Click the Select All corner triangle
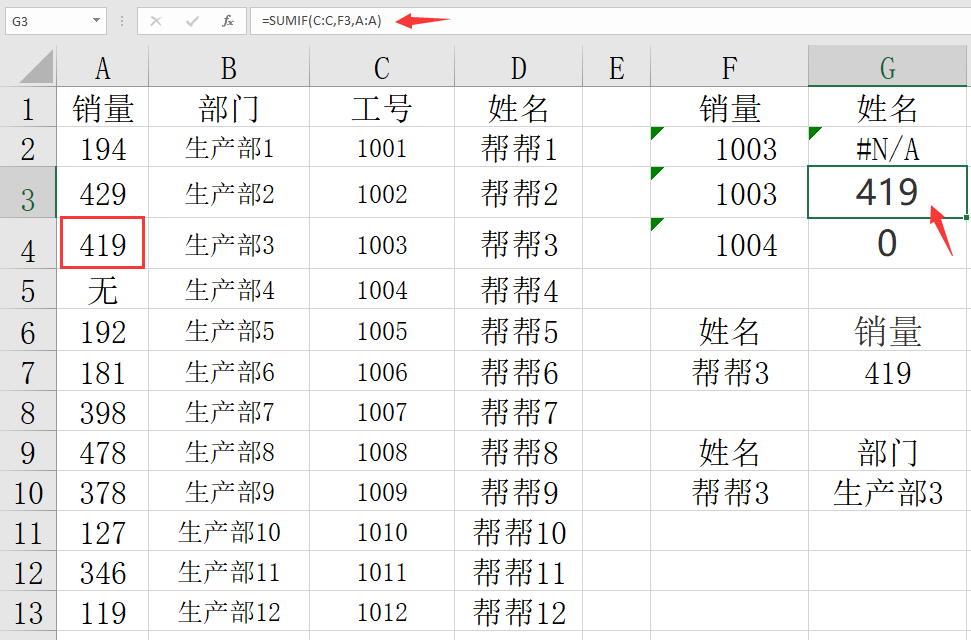The image size is (971, 640). point(35,67)
